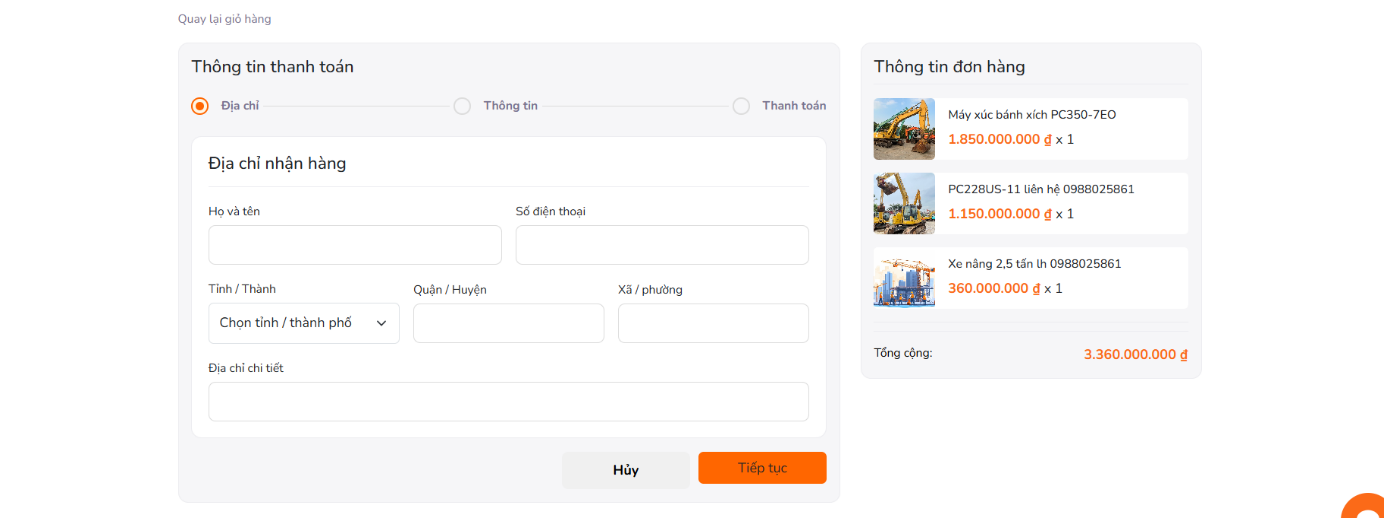The height and width of the screenshot is (518, 1384).
Task: Focus the Địa chỉ chi tiết input field
Action: point(508,401)
